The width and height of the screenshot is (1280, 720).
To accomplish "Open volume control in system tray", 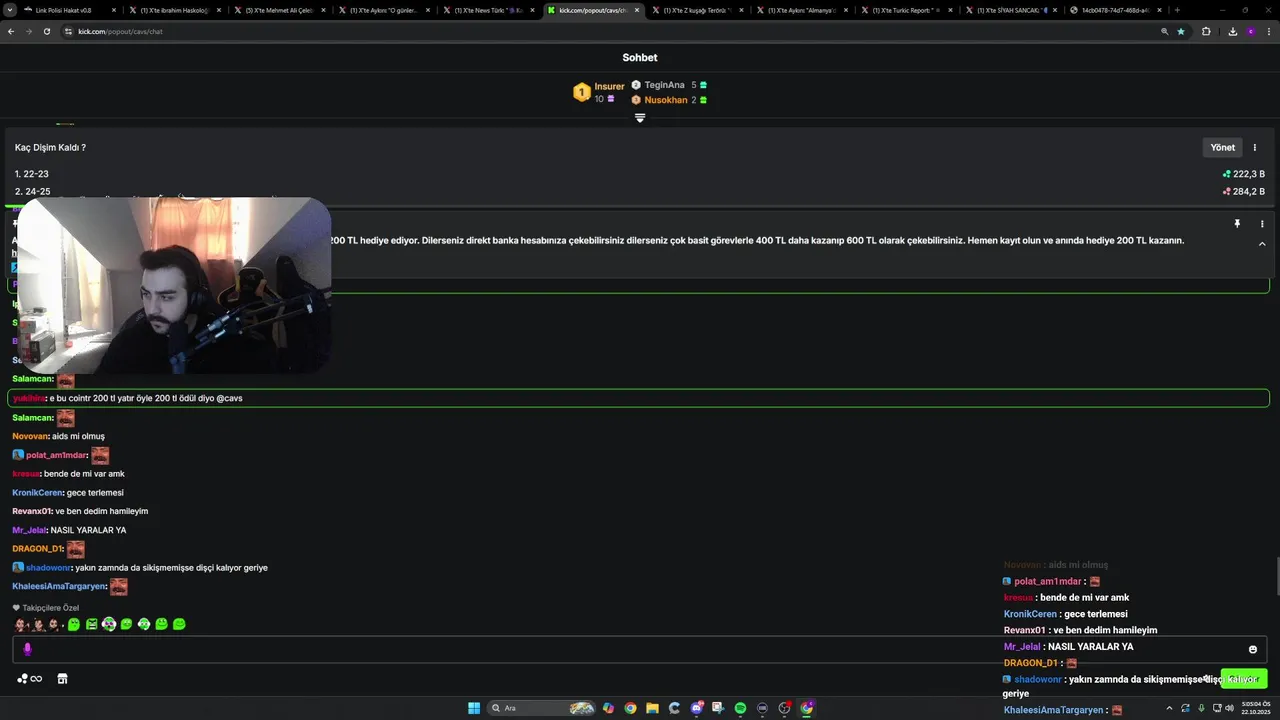I will point(1229,708).
